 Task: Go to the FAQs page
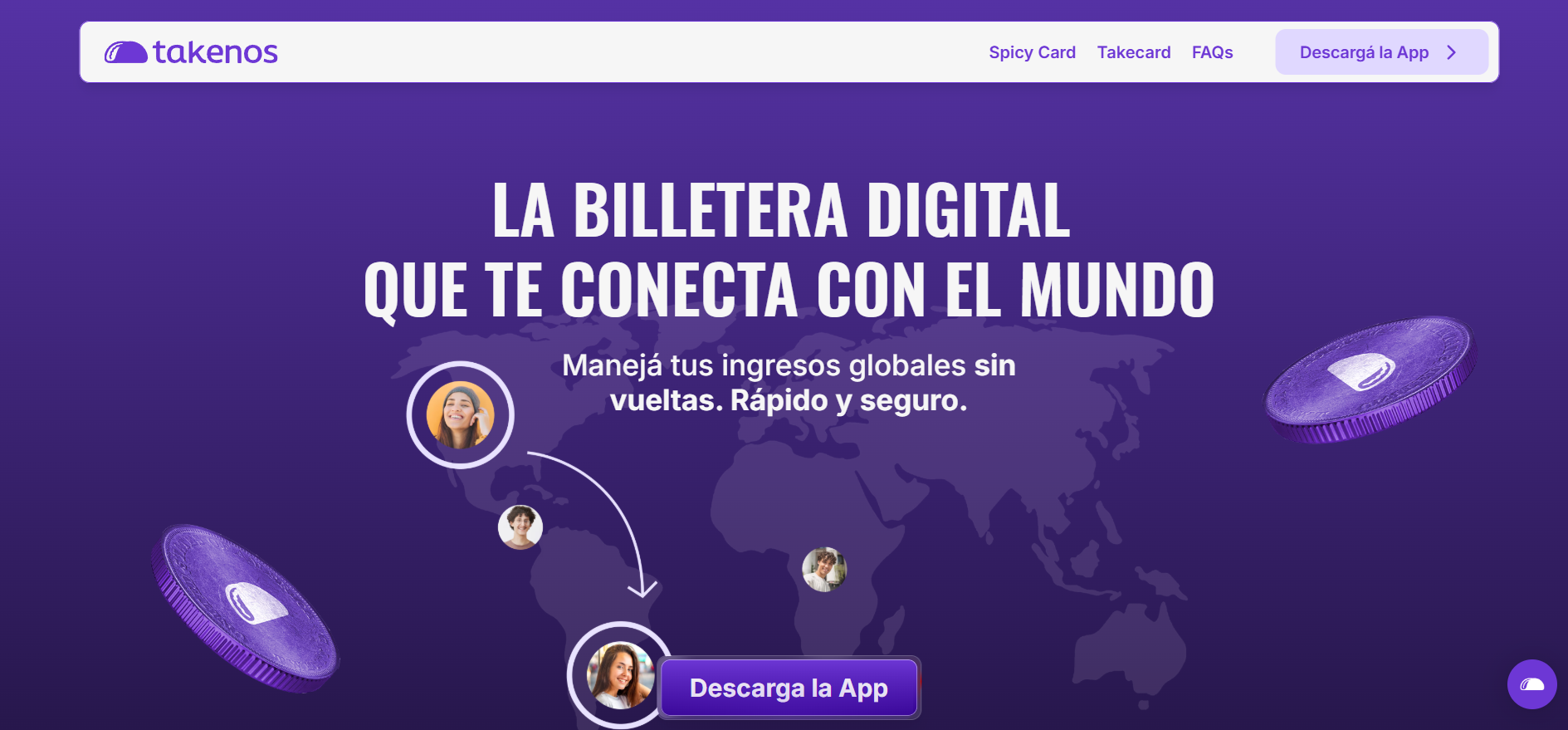click(1212, 52)
